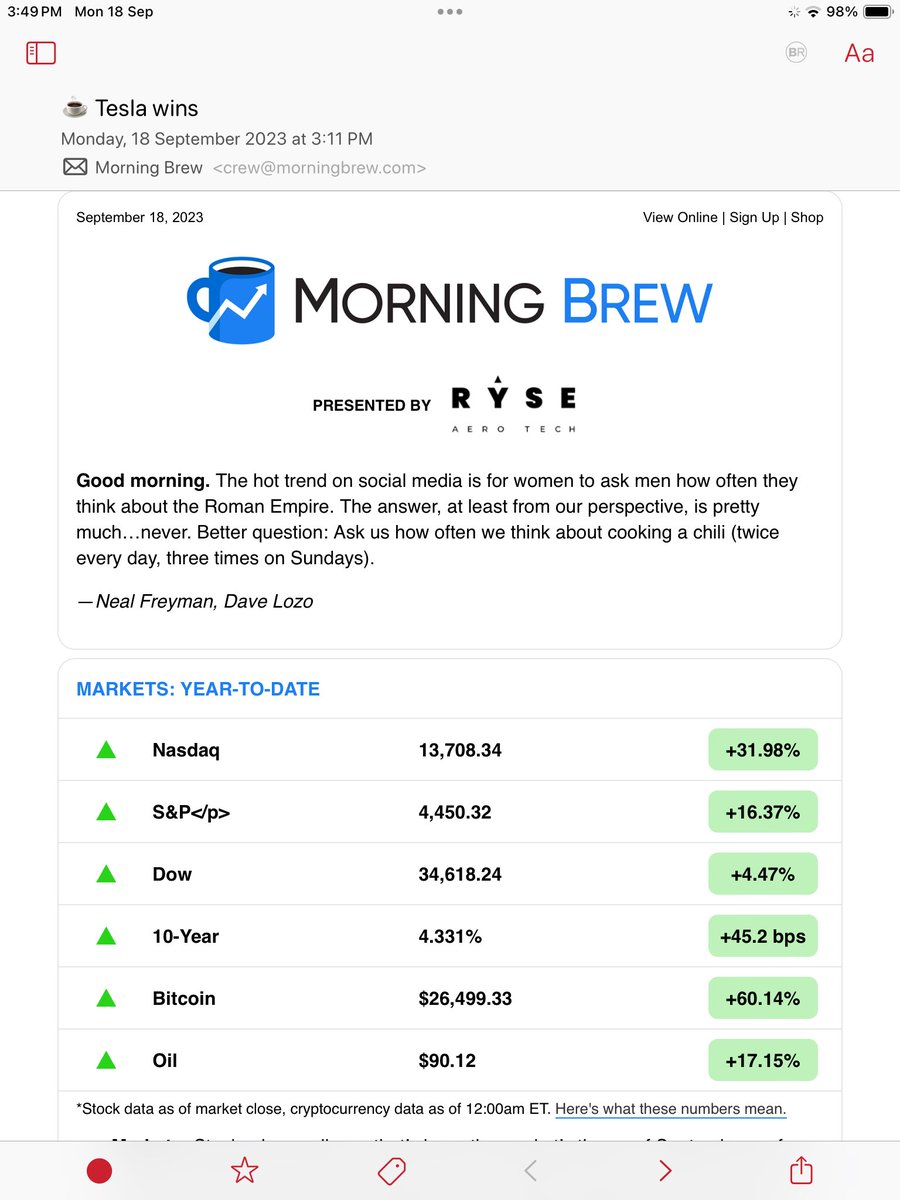
Task: Tap the 10-Year value 4.331%
Action: (x=450, y=936)
